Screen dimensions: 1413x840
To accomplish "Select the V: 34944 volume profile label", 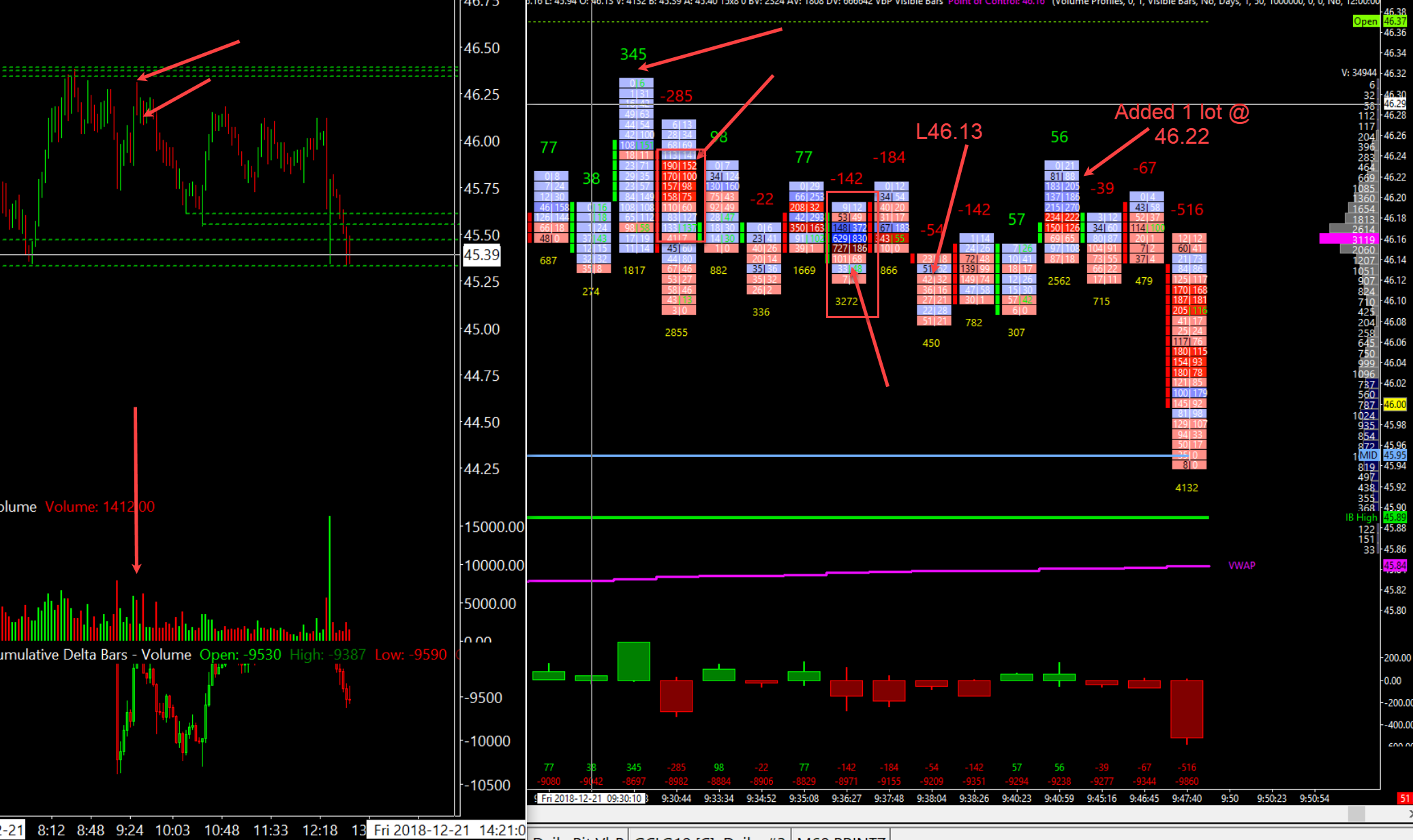I will pyautogui.click(x=1358, y=72).
